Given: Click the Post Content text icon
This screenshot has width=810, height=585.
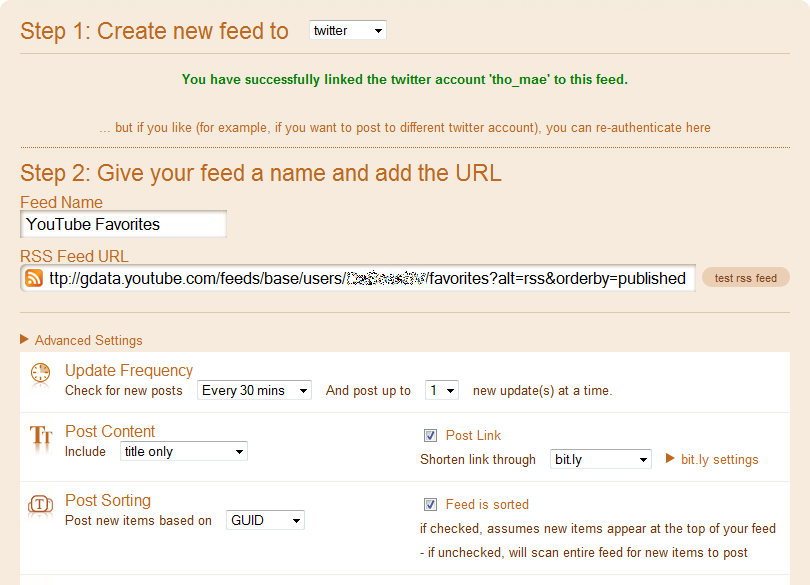Looking at the screenshot, I should pos(40,436).
